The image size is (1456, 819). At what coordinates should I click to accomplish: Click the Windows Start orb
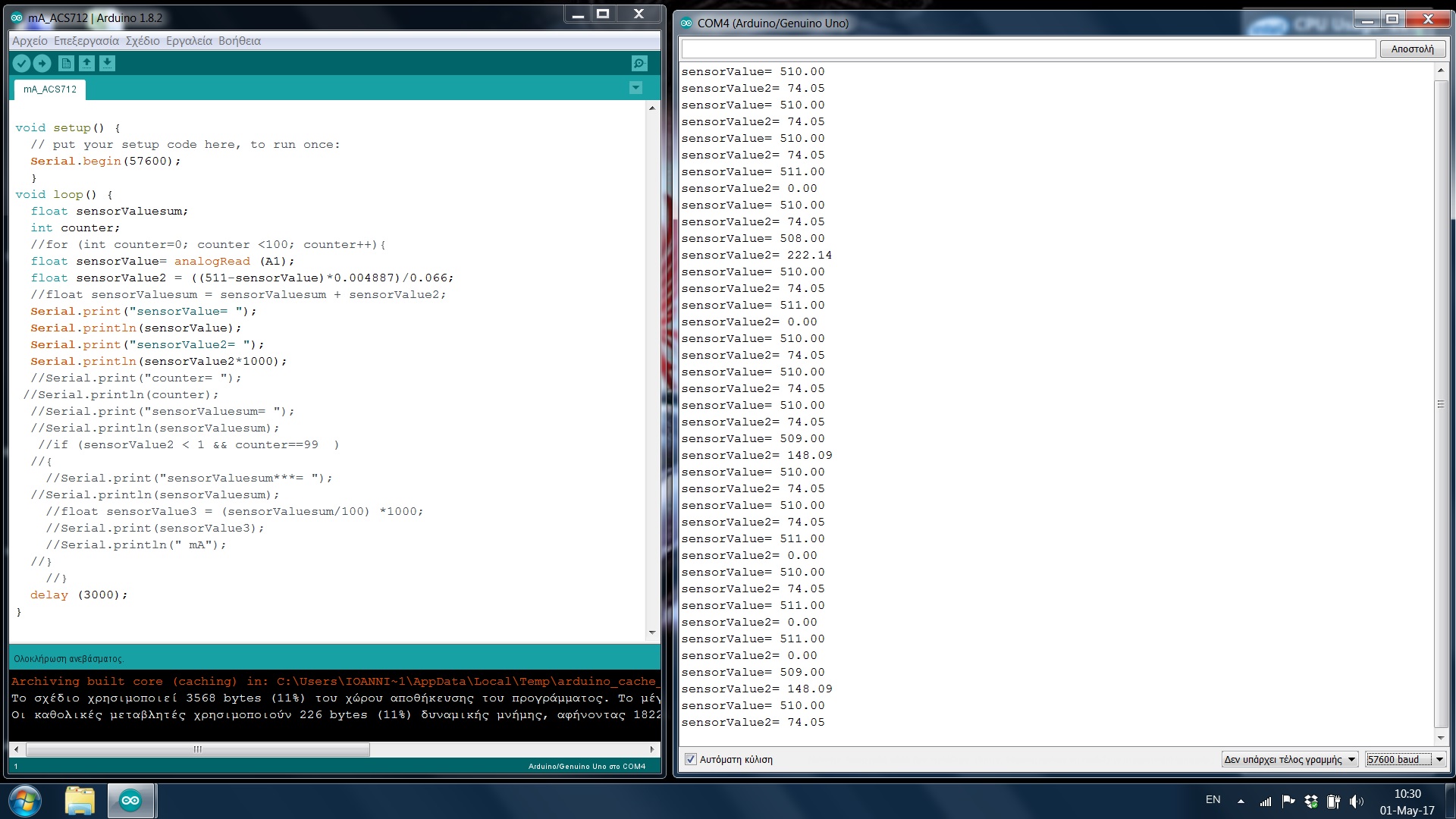pyautogui.click(x=24, y=801)
